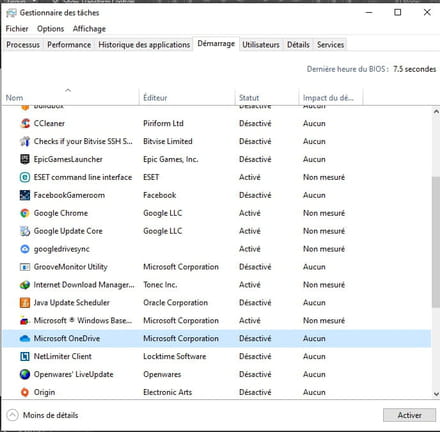440x432 pixels.
Task: Click the Locktime Software publisher cell
Action: click(175, 357)
